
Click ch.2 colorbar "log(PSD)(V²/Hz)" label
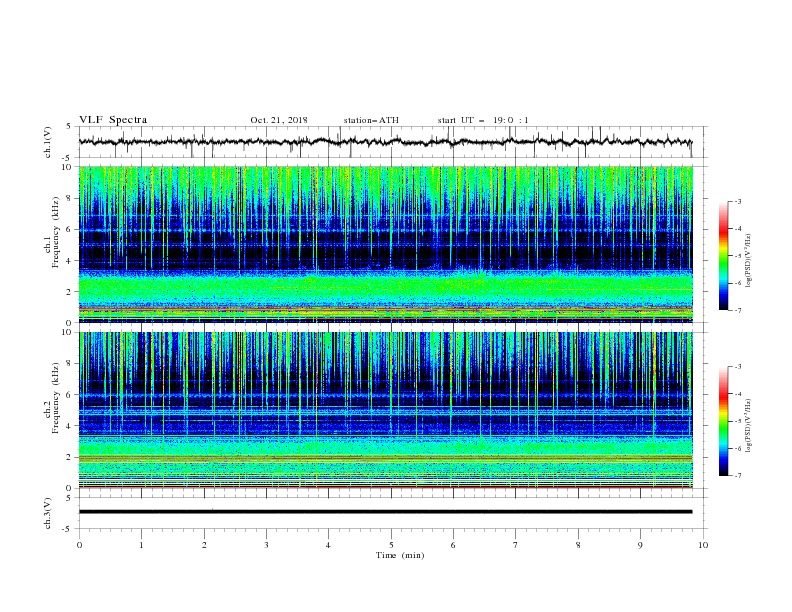pyautogui.click(x=749, y=425)
